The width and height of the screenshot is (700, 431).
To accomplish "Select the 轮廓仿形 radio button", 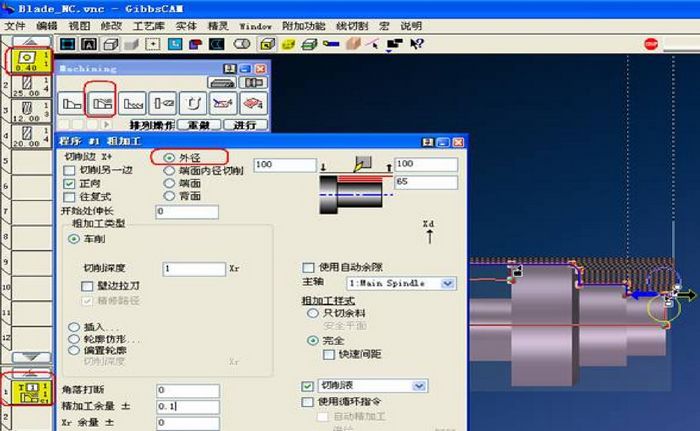I will click(x=74, y=339).
